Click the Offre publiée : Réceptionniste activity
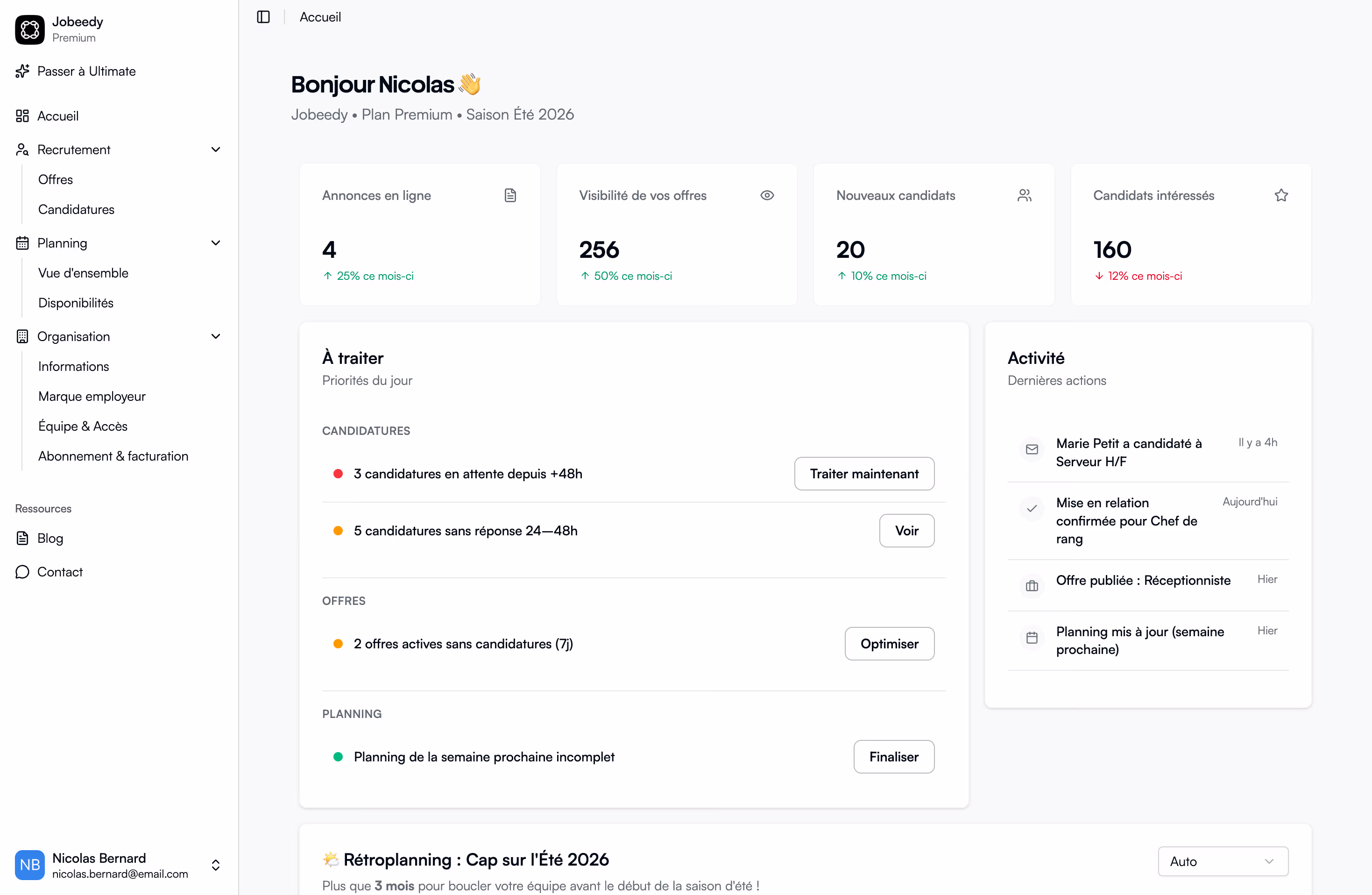The height and width of the screenshot is (895, 1372). [x=1143, y=580]
